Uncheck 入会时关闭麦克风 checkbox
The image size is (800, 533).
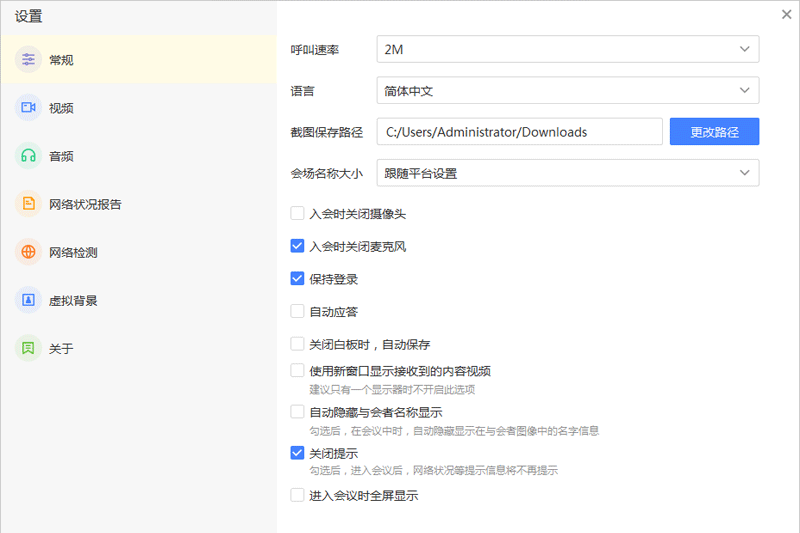pos(297,246)
